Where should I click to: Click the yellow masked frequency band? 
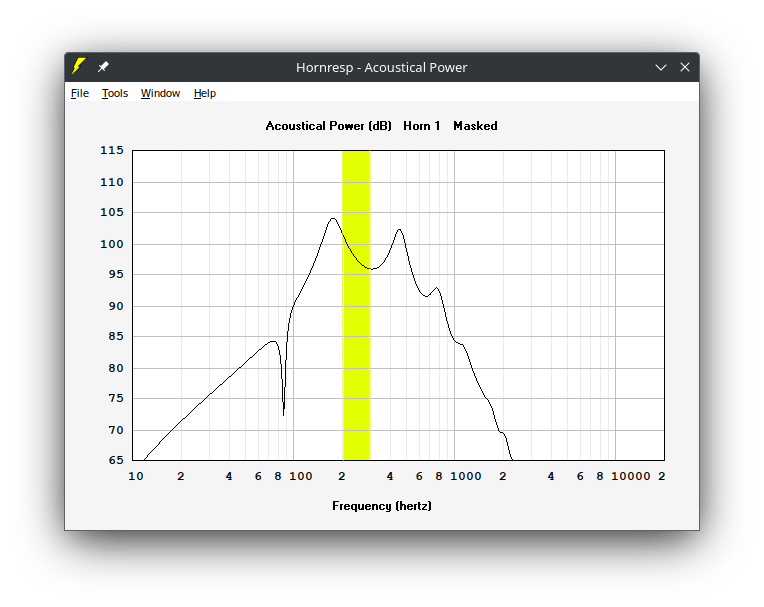356,305
